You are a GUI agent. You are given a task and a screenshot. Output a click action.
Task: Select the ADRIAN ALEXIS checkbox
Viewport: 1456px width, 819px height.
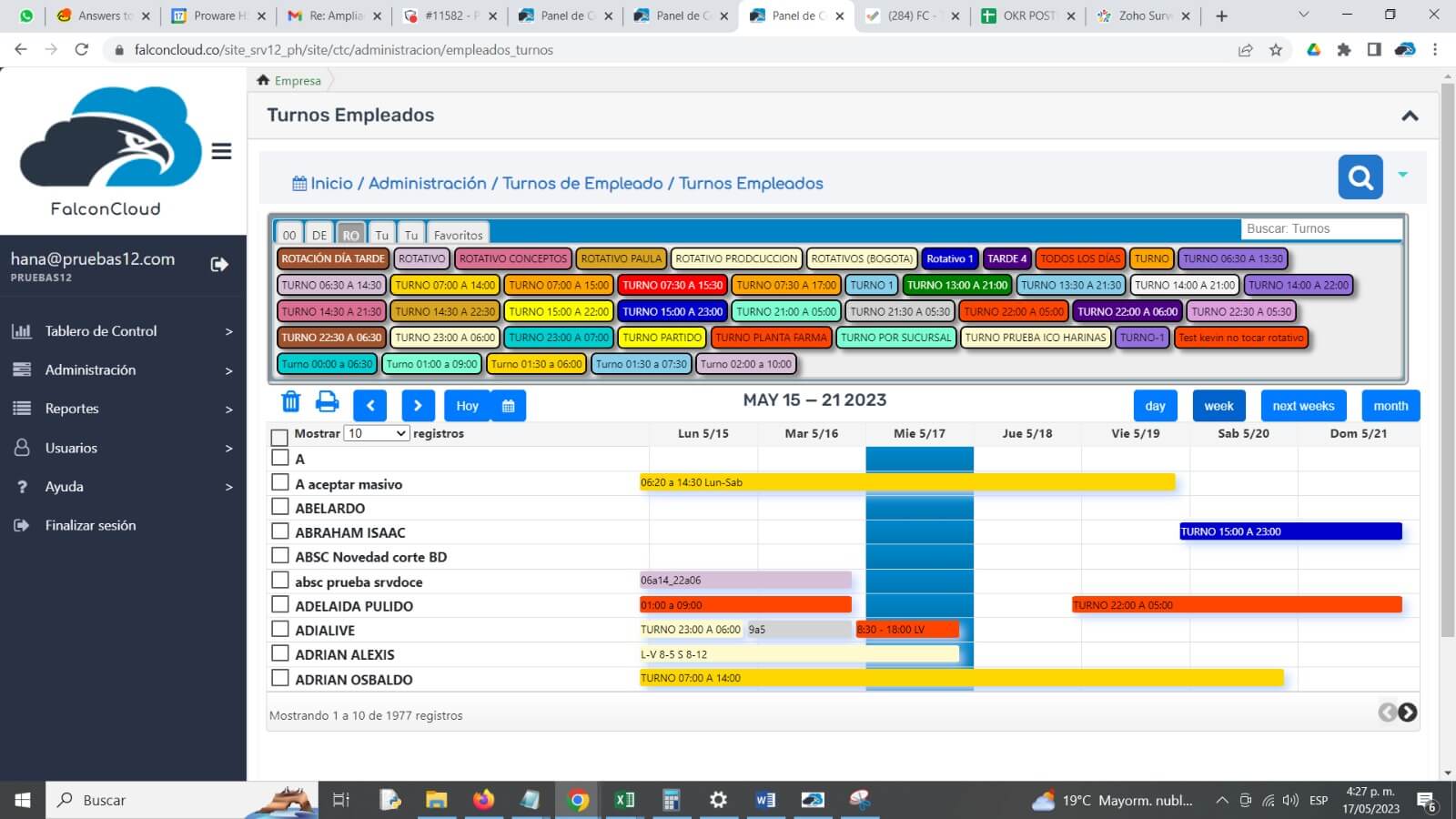click(280, 653)
